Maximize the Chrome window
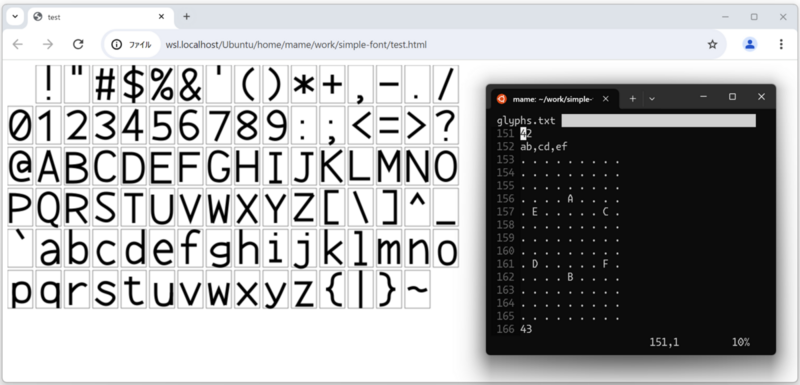 [x=754, y=17]
